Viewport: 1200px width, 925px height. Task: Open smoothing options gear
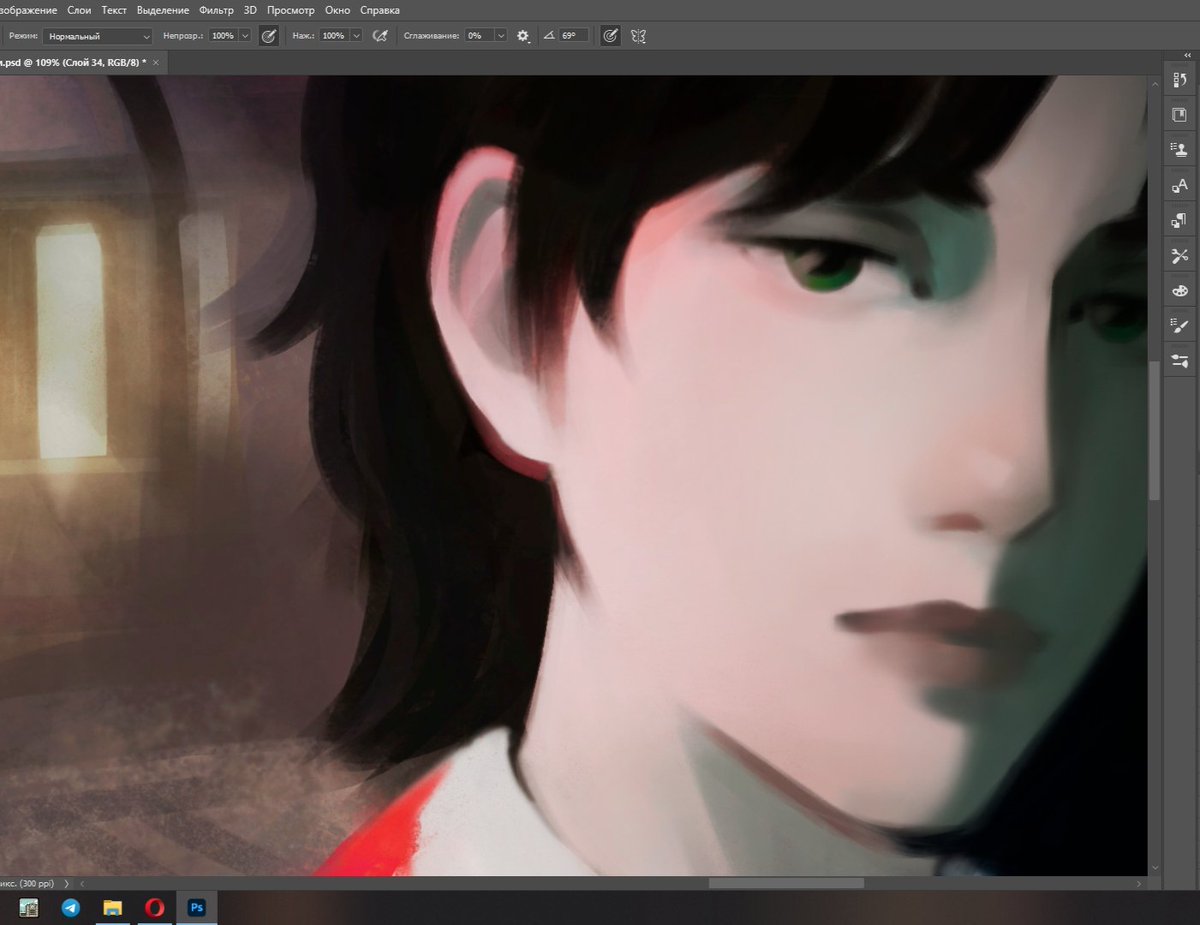pos(522,35)
